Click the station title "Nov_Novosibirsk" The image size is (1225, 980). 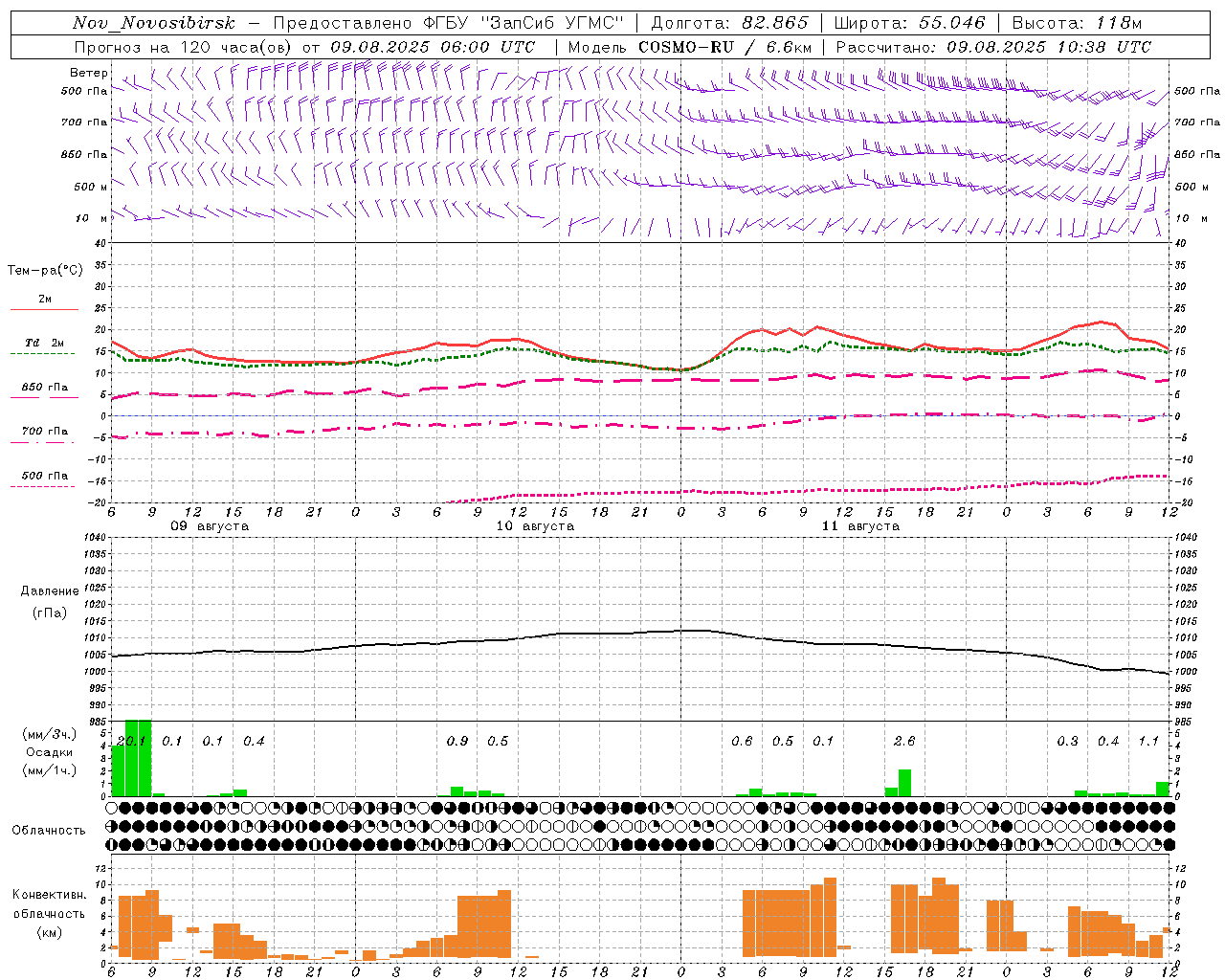(153, 23)
